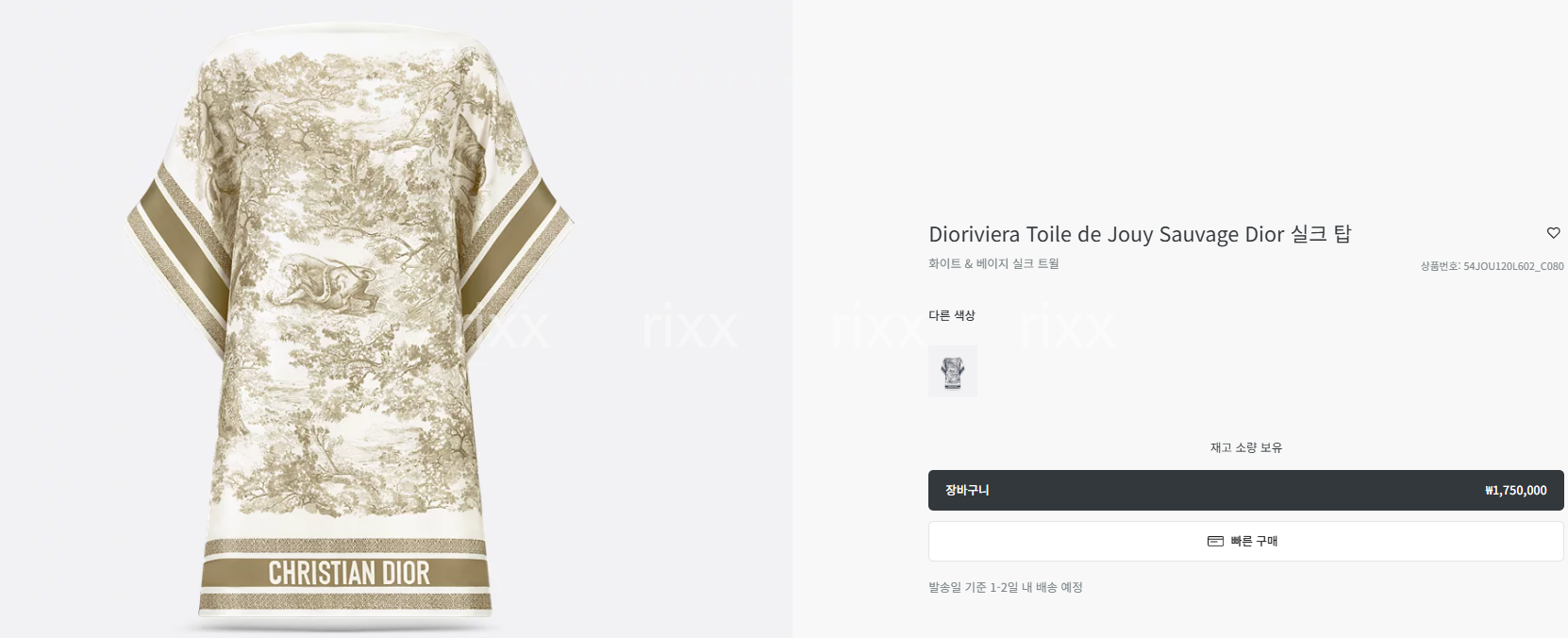Click the ₩1,750,000 price on cart button
Viewport: 1568px width, 638px height.
tap(1515, 490)
